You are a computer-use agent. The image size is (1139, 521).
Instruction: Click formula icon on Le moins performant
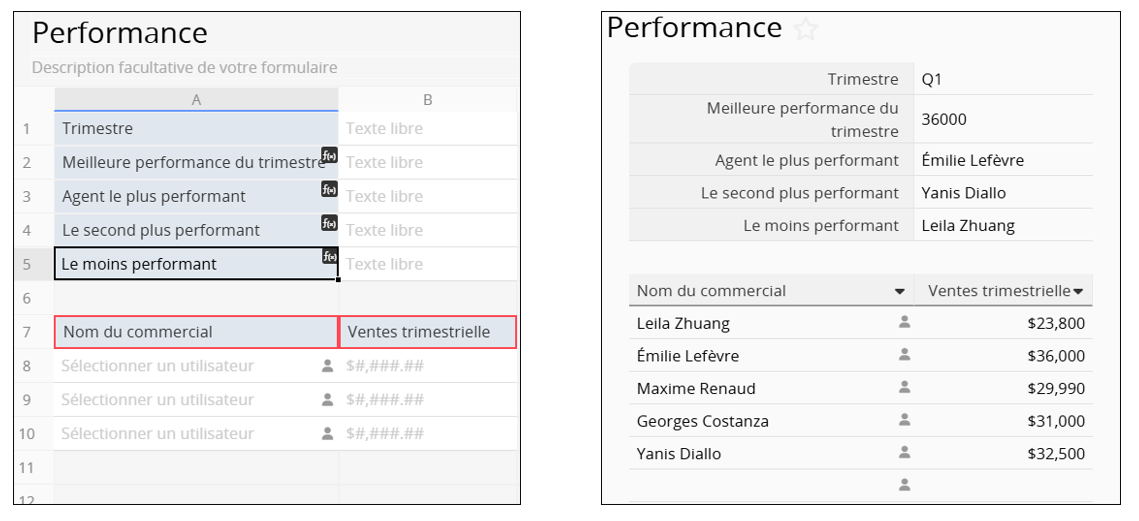coord(329,257)
